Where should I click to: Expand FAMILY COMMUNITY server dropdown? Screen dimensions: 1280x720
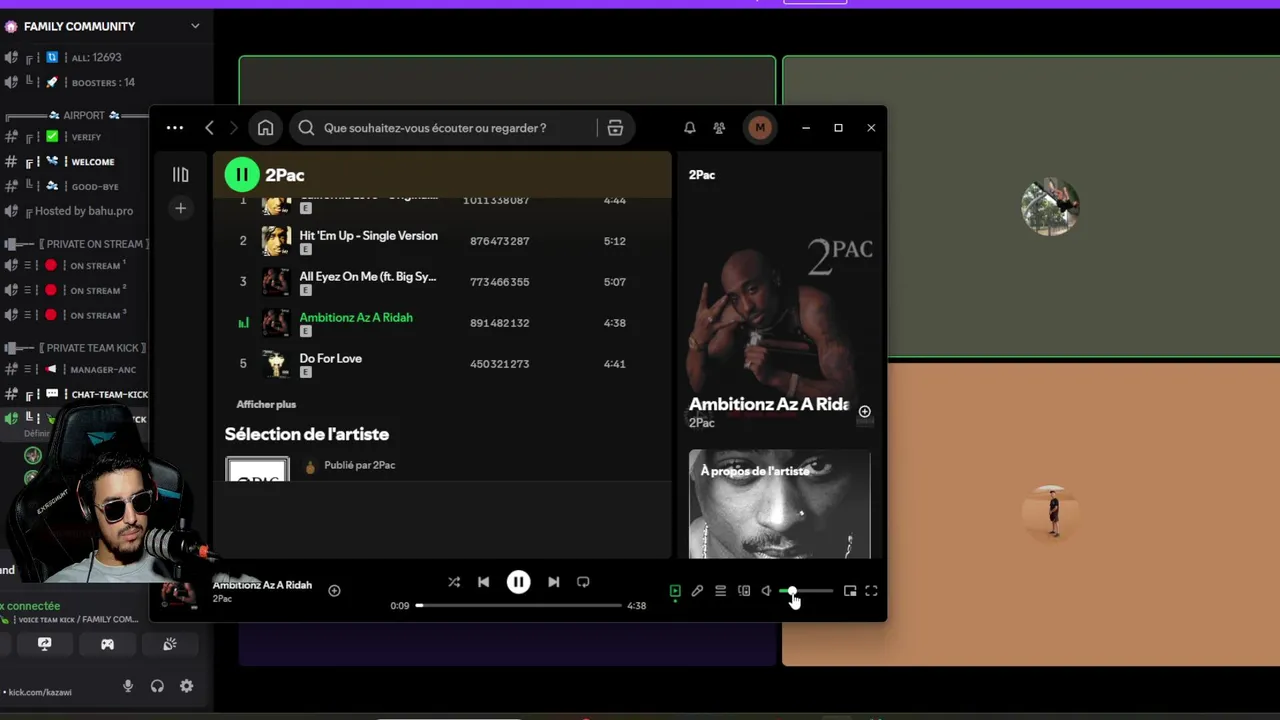point(195,26)
